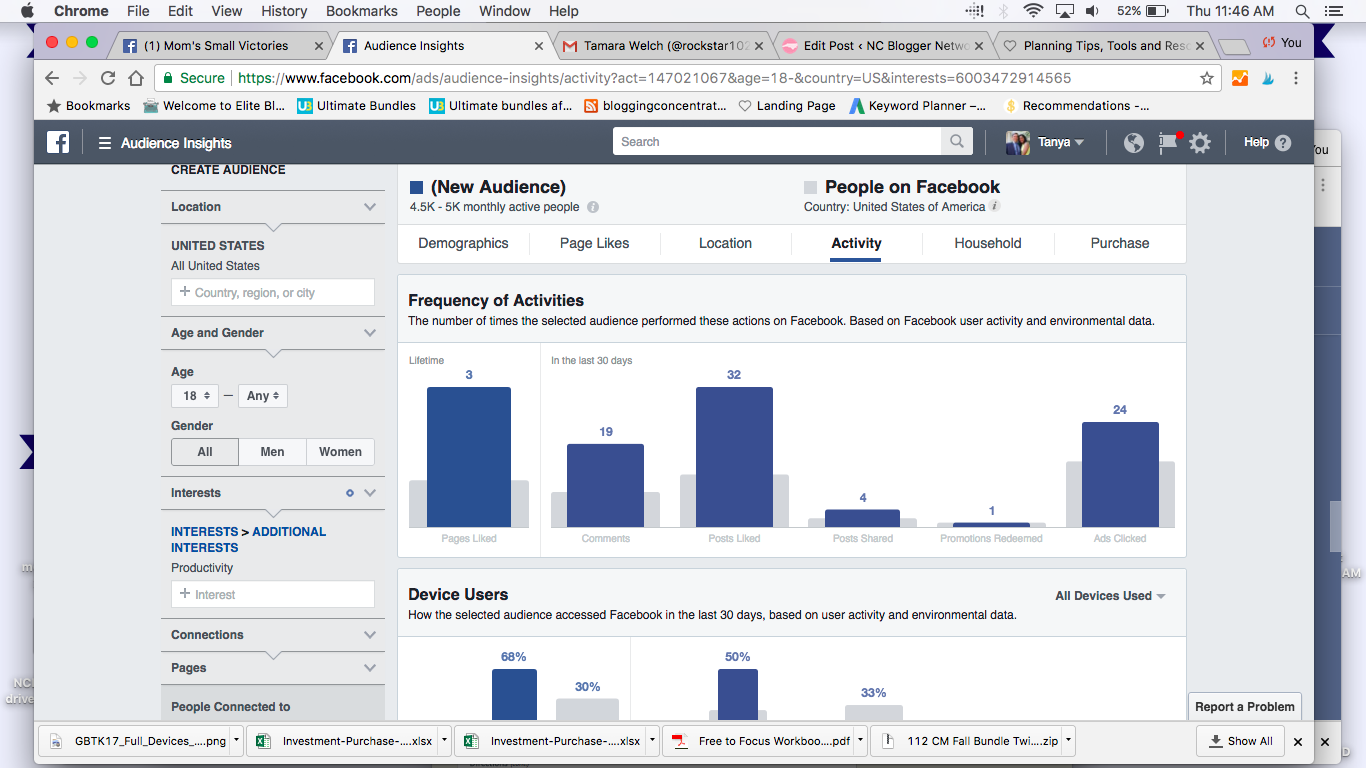Image resolution: width=1366 pixels, height=768 pixels.
Task: Select All gender option
Action: click(205, 452)
